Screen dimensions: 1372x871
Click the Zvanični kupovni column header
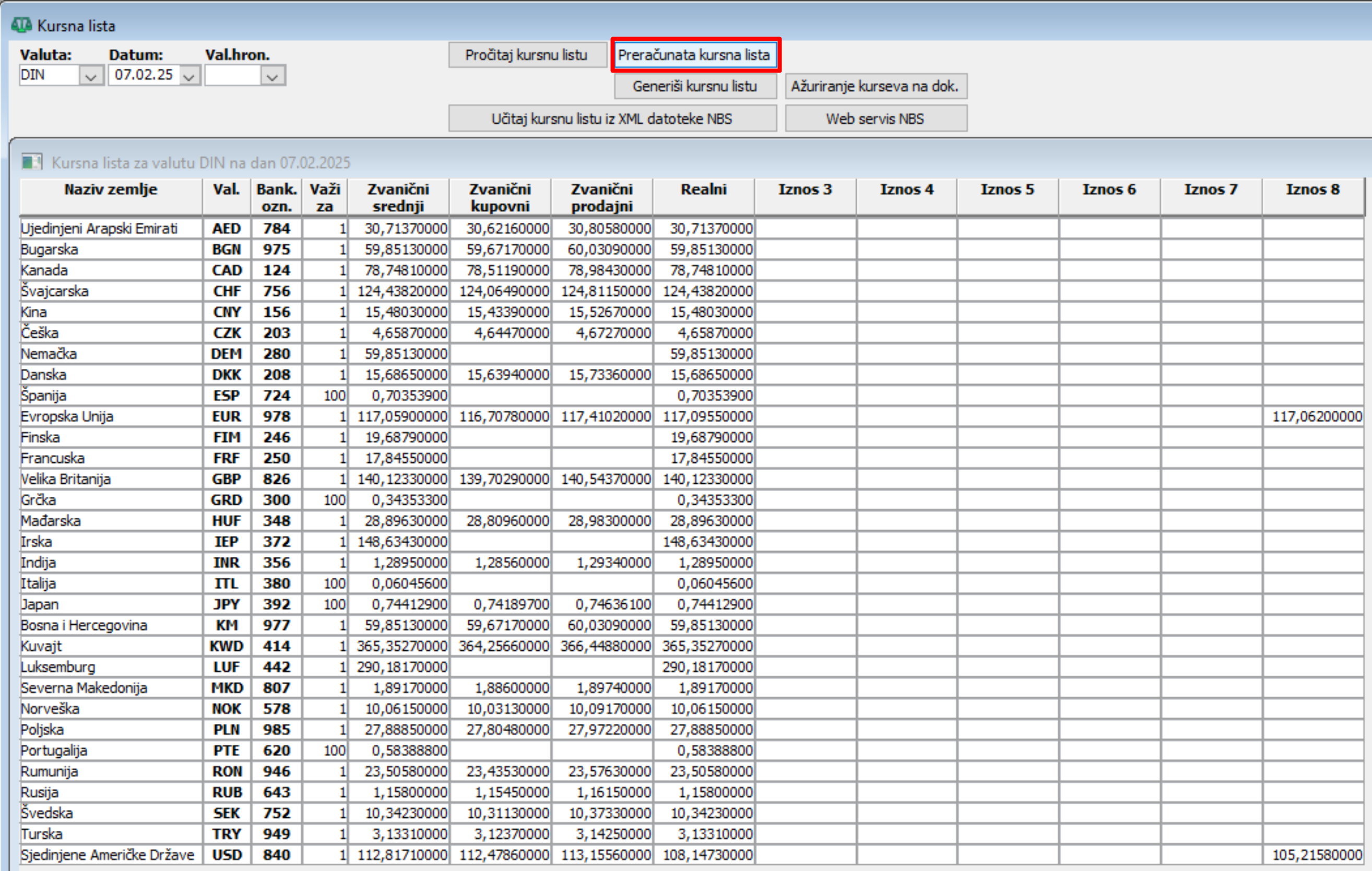[x=500, y=197]
